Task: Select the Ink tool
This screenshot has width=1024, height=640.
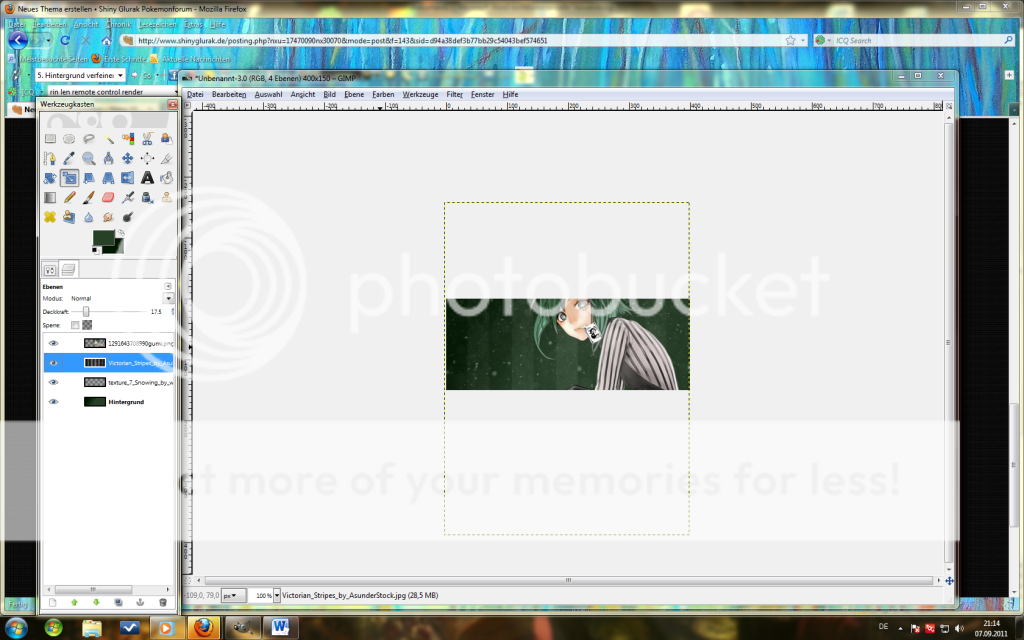Action: coord(148,197)
